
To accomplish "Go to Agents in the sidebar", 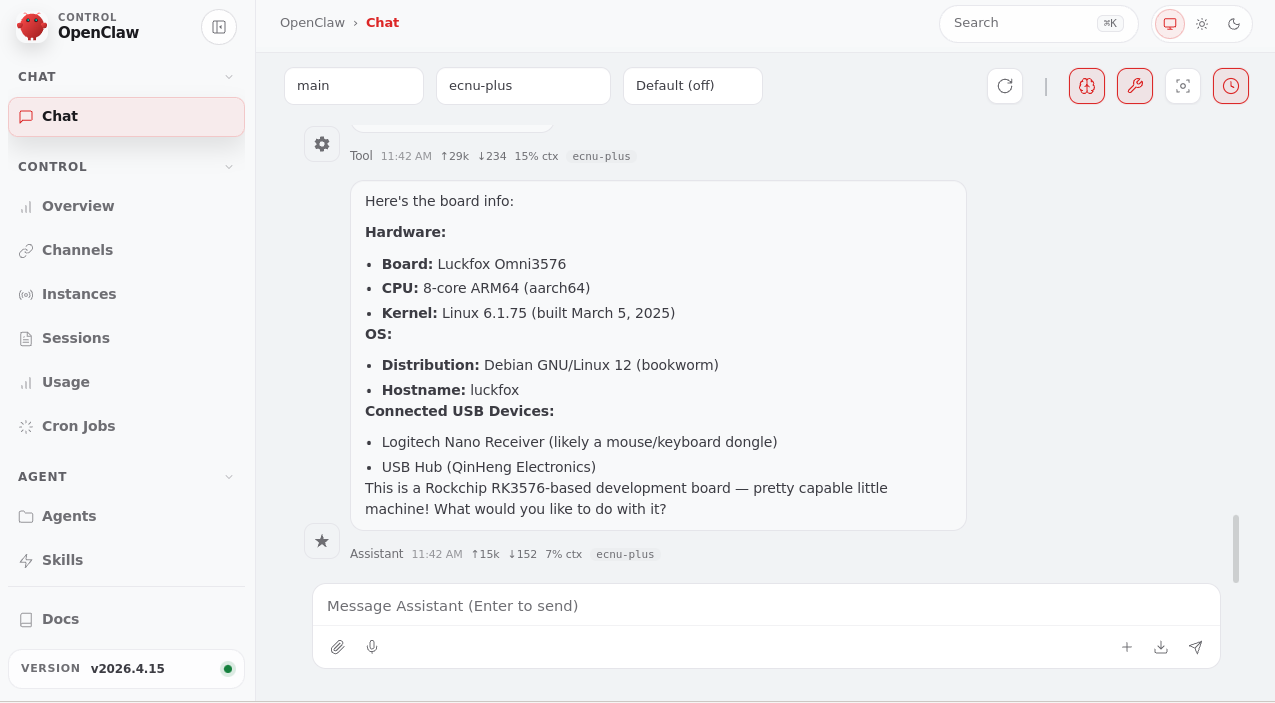I will point(126,516).
